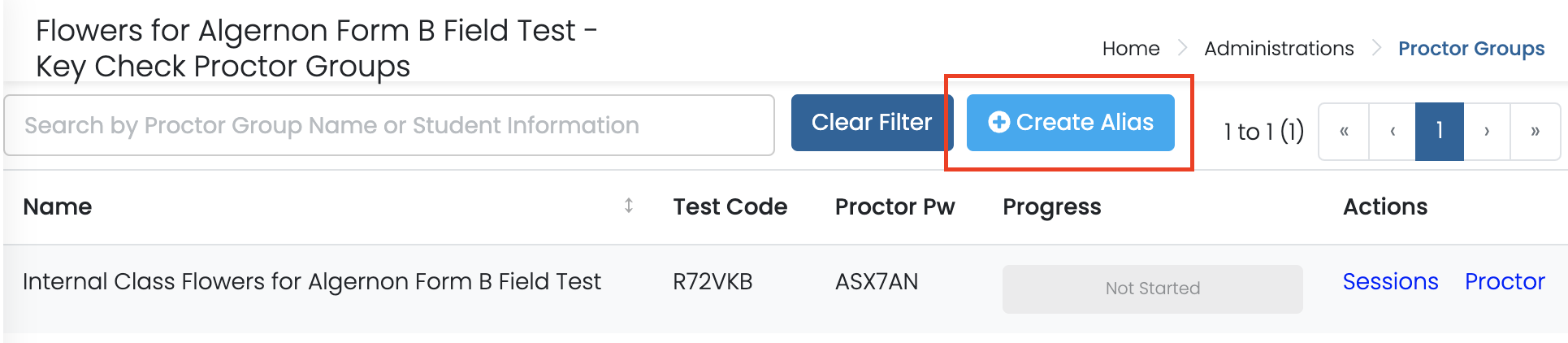Go to previous page using left arrow
Screen dimensions: 1568x343
(1393, 131)
